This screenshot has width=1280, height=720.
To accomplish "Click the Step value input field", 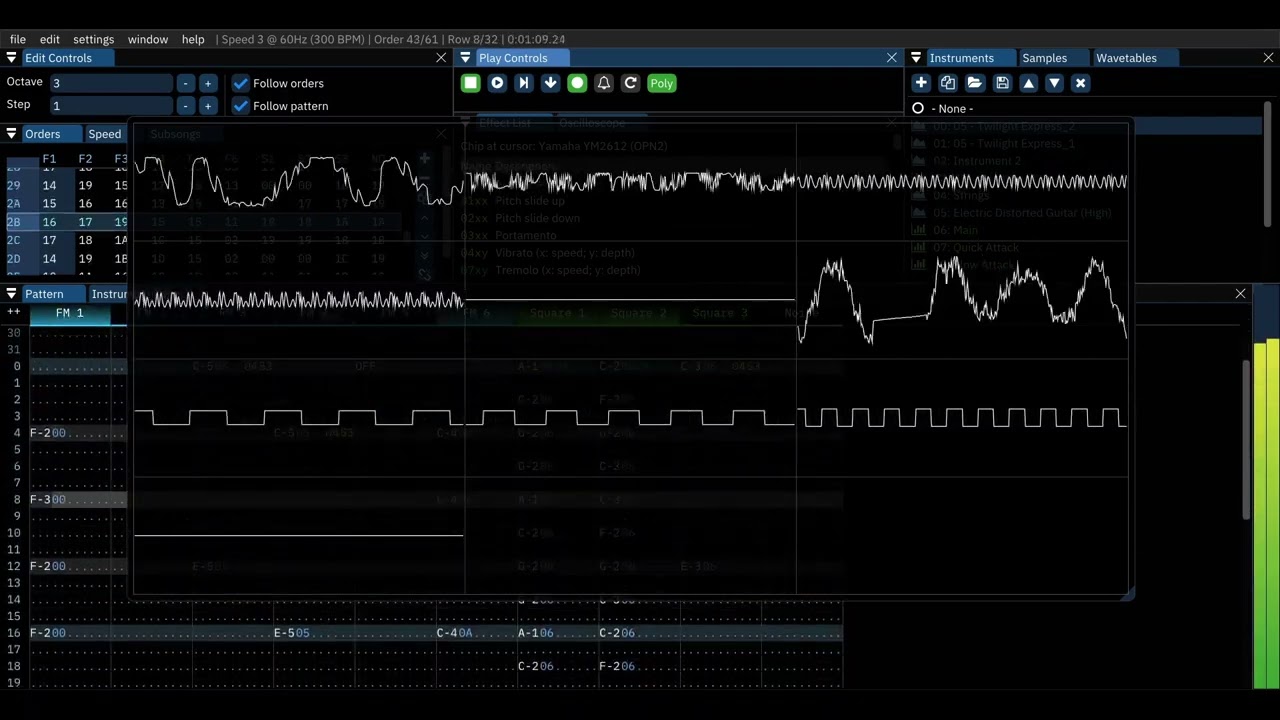I will click(x=111, y=105).
